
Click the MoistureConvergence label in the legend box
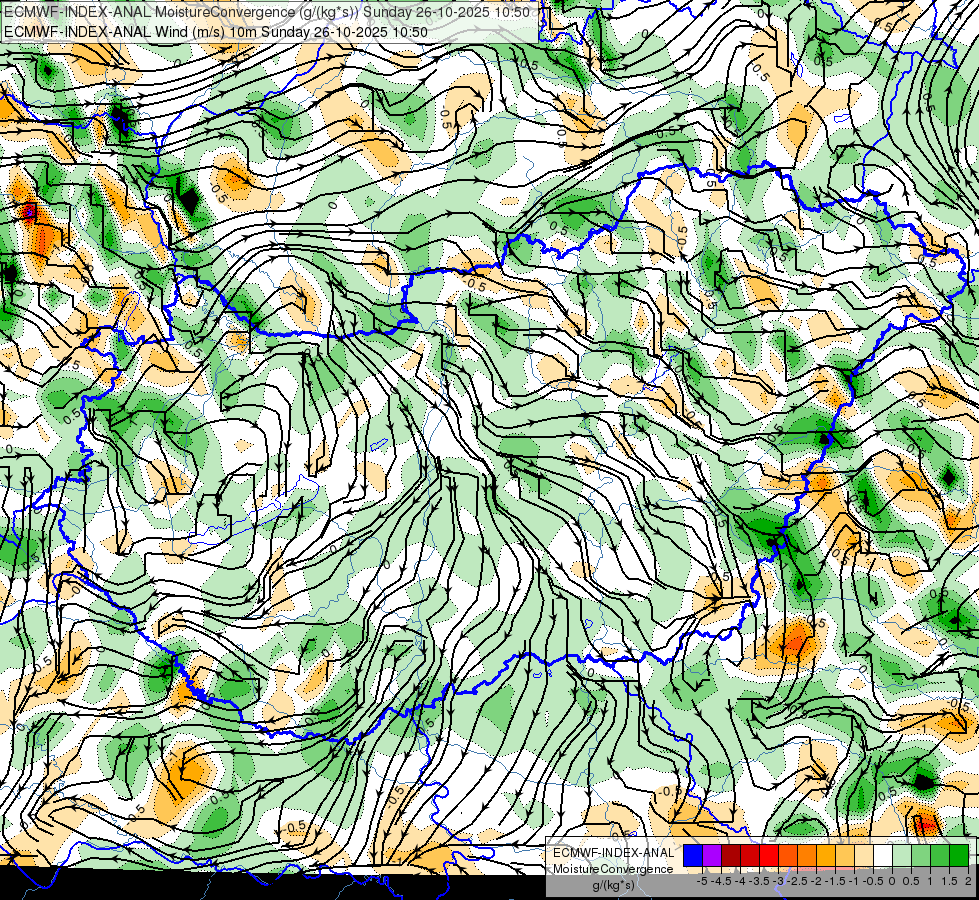613,869
